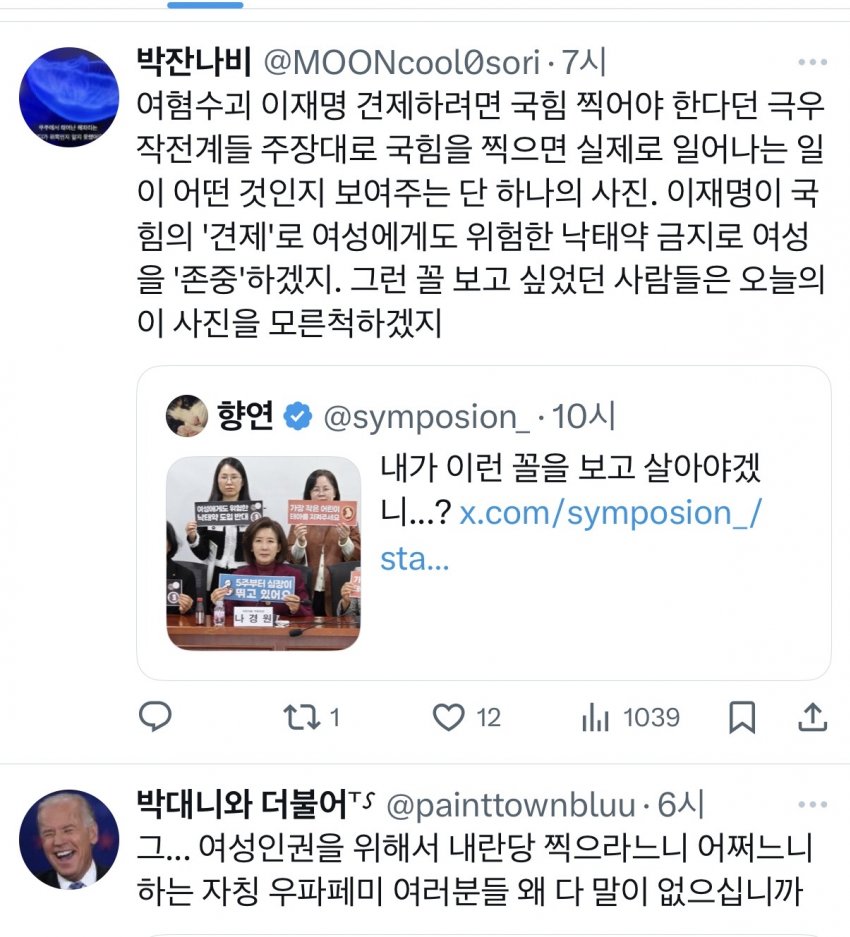Open the x.com/symposion_ link
This screenshot has height=937, width=850.
(x=571, y=536)
